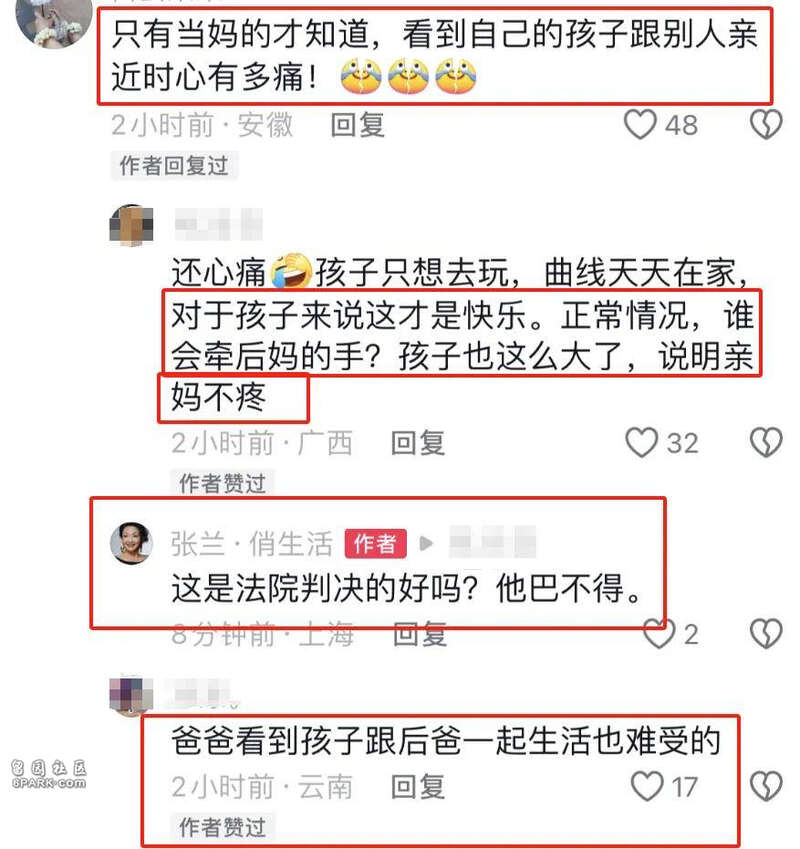Reply to 张兰's Shanghai comment
This screenshot has height=849, width=800.
tap(420, 634)
